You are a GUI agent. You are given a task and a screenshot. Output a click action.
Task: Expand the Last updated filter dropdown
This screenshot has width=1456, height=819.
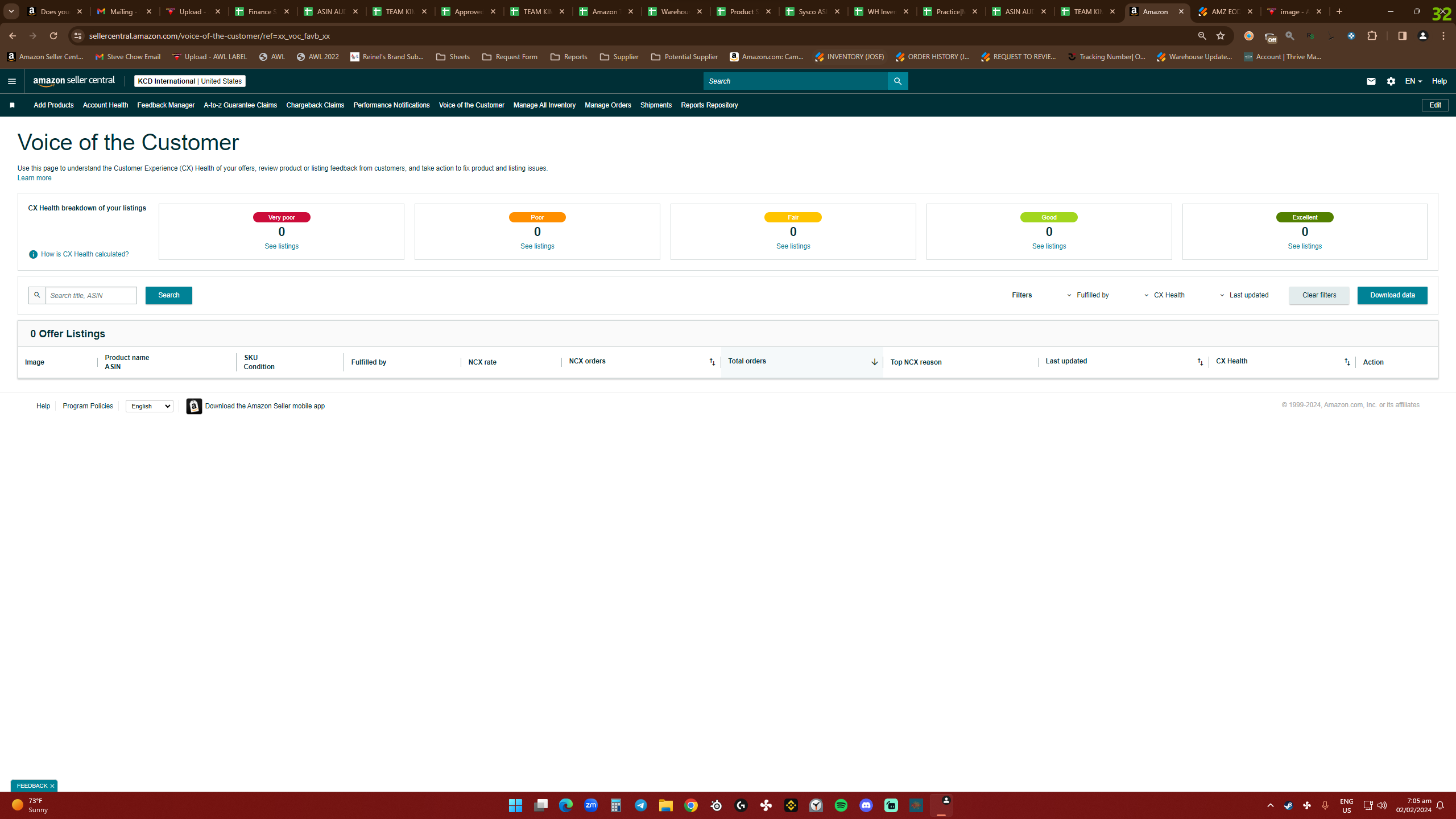click(x=1244, y=295)
